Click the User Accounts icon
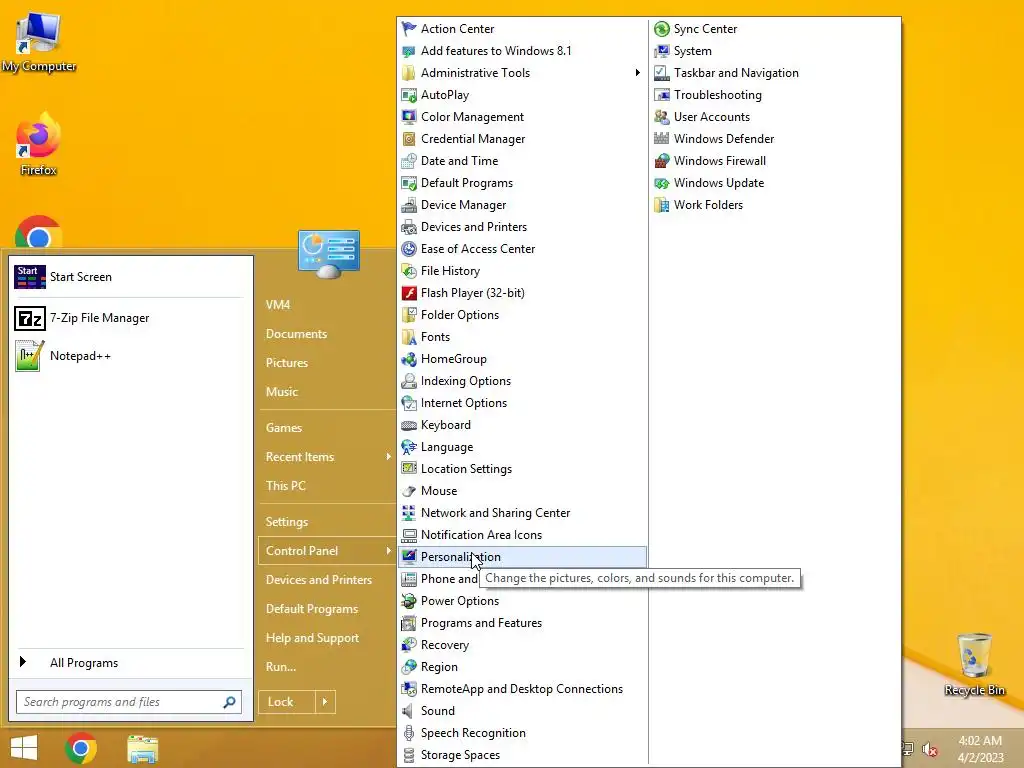The image size is (1024, 768). click(662, 117)
